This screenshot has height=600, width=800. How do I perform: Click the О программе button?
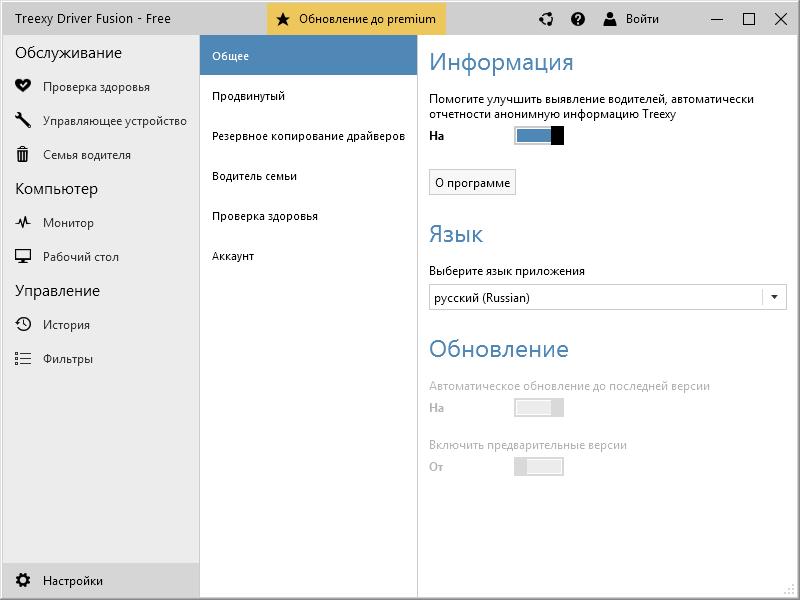point(472,183)
